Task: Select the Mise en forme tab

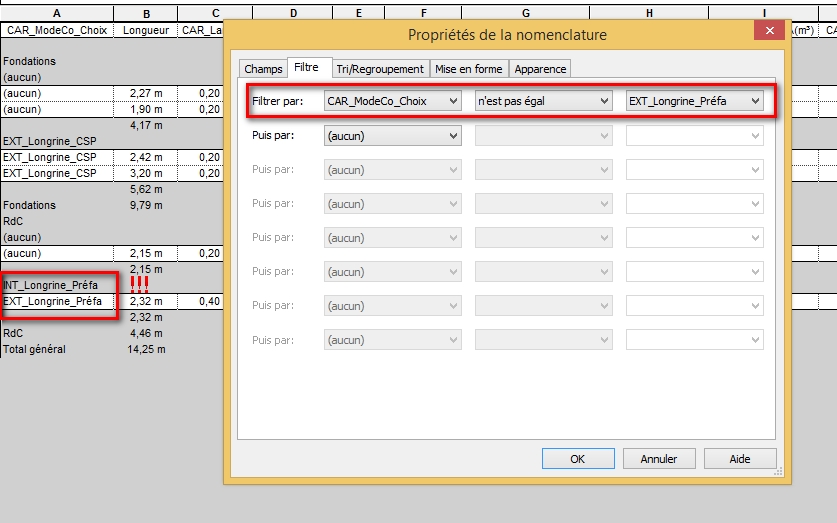Action: [469, 69]
